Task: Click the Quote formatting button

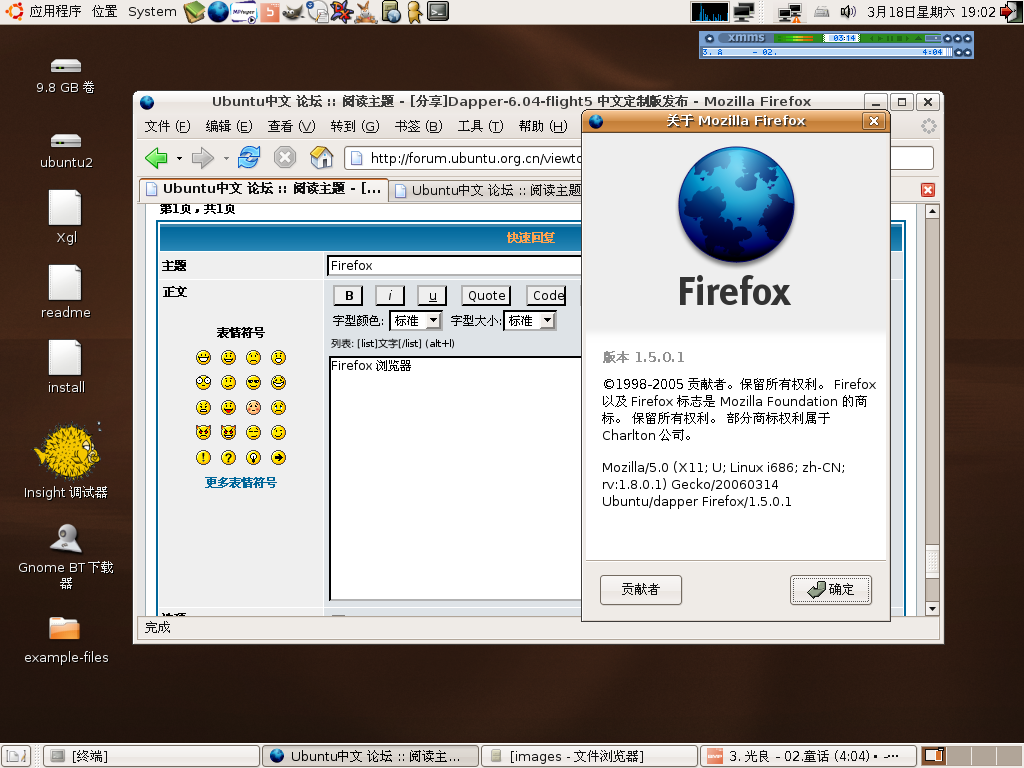Action: click(x=487, y=296)
